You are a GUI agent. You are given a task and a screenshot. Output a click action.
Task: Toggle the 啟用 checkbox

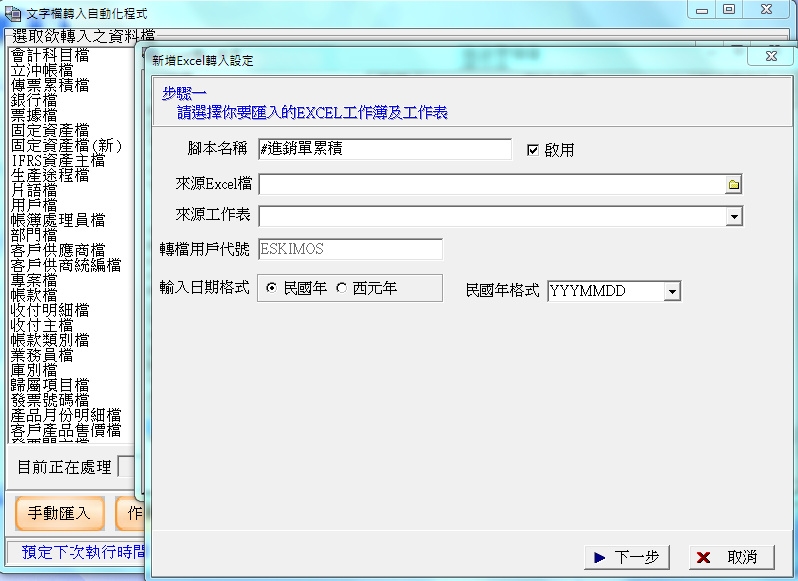tap(533, 150)
